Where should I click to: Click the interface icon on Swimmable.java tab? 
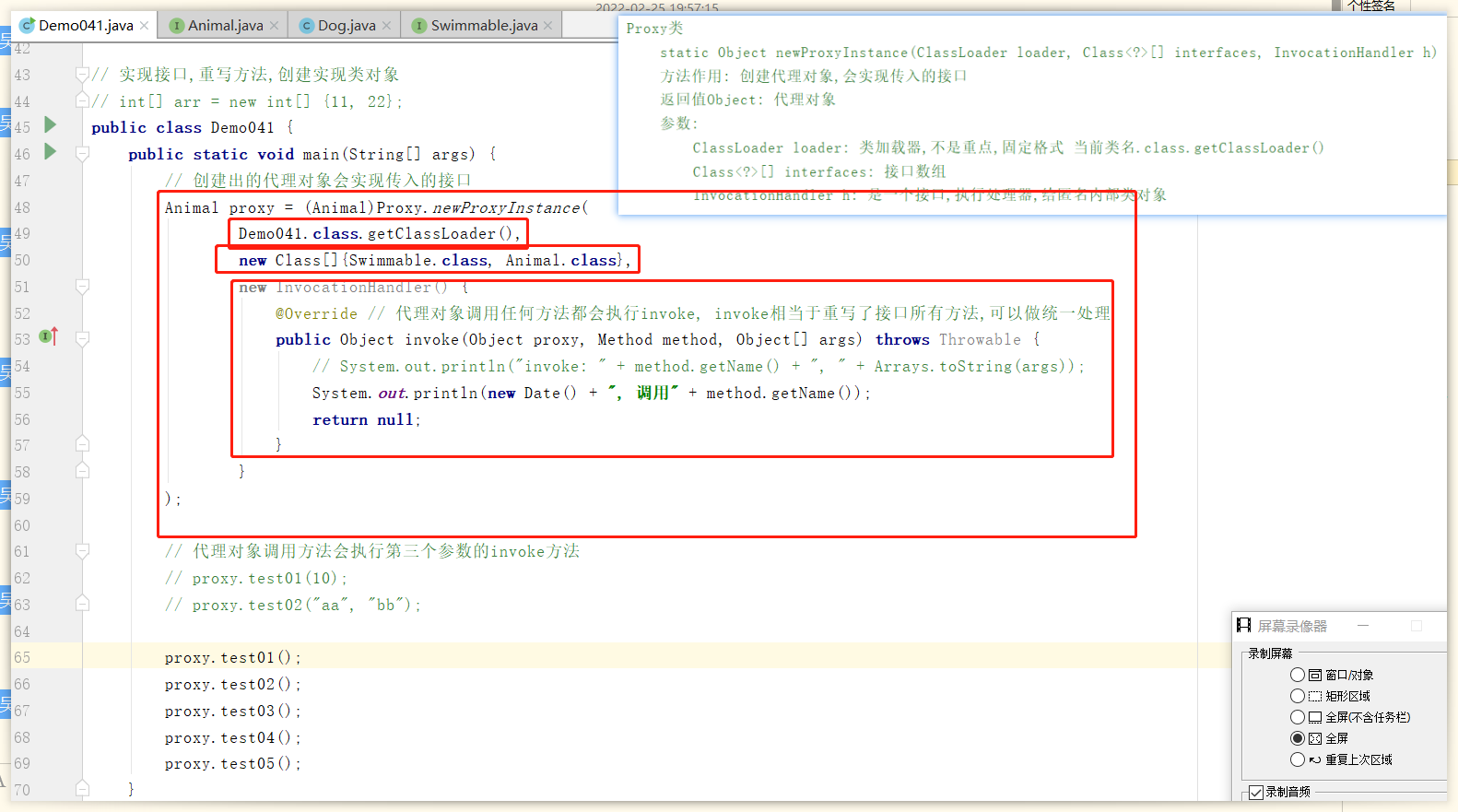[419, 26]
